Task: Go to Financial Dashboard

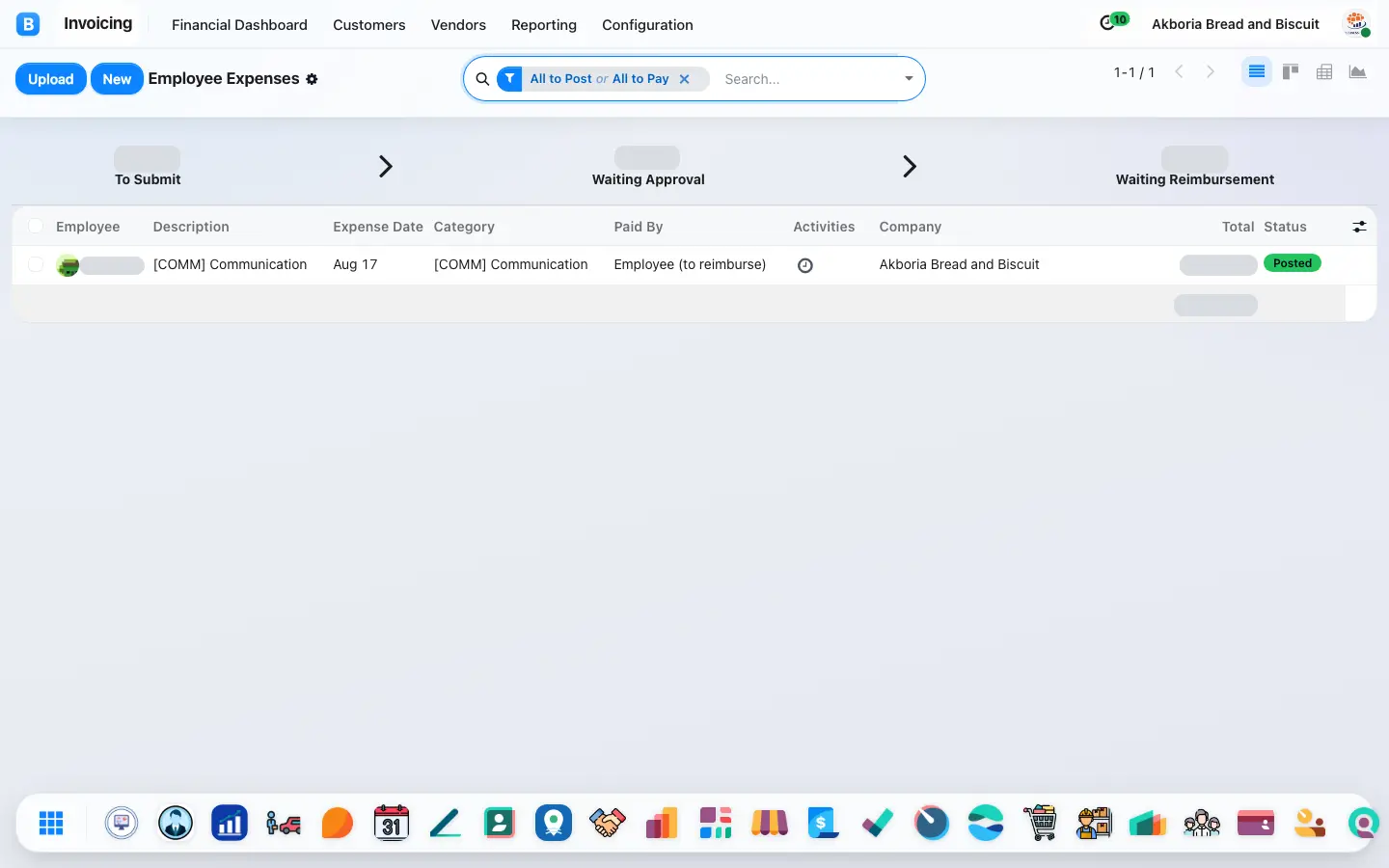Action: (239, 25)
